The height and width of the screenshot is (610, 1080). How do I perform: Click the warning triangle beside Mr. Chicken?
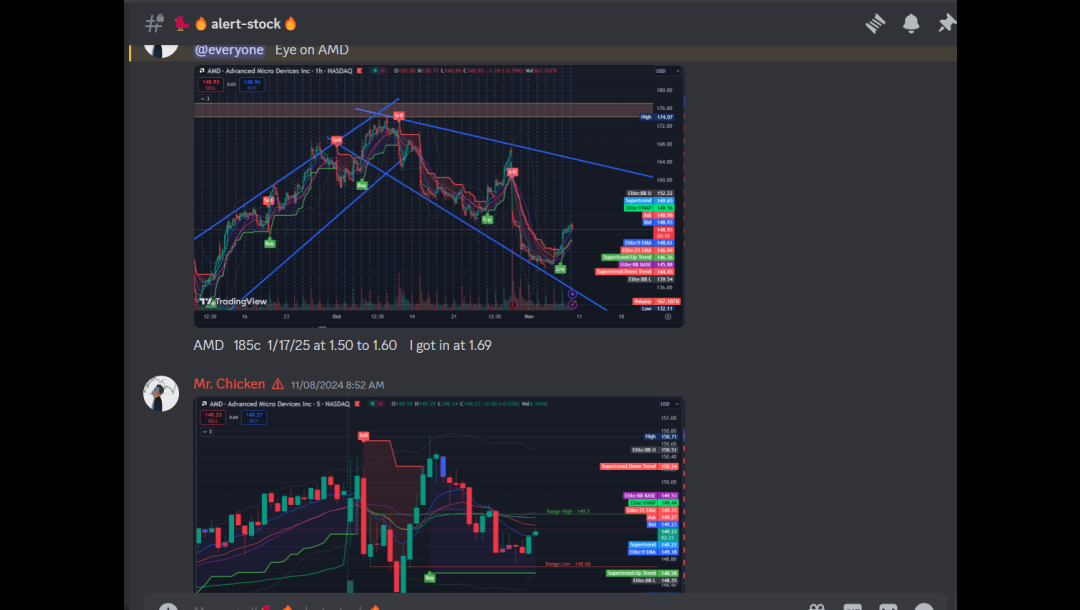[278, 384]
